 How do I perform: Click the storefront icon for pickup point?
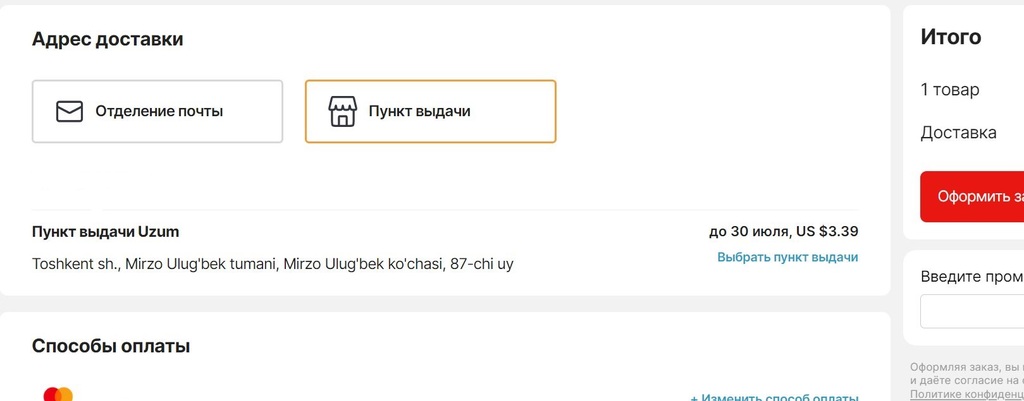[342, 111]
